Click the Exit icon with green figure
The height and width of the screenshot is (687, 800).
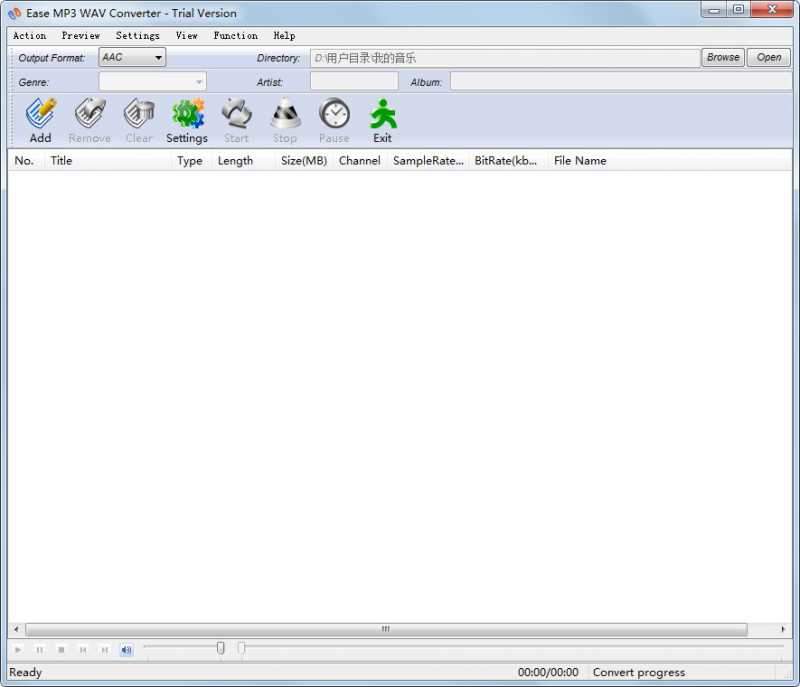382,120
